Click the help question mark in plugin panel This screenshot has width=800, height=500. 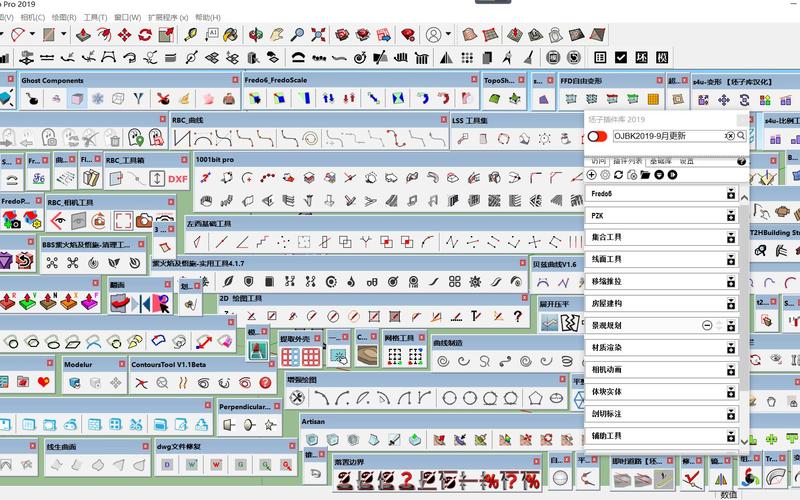coord(741,160)
